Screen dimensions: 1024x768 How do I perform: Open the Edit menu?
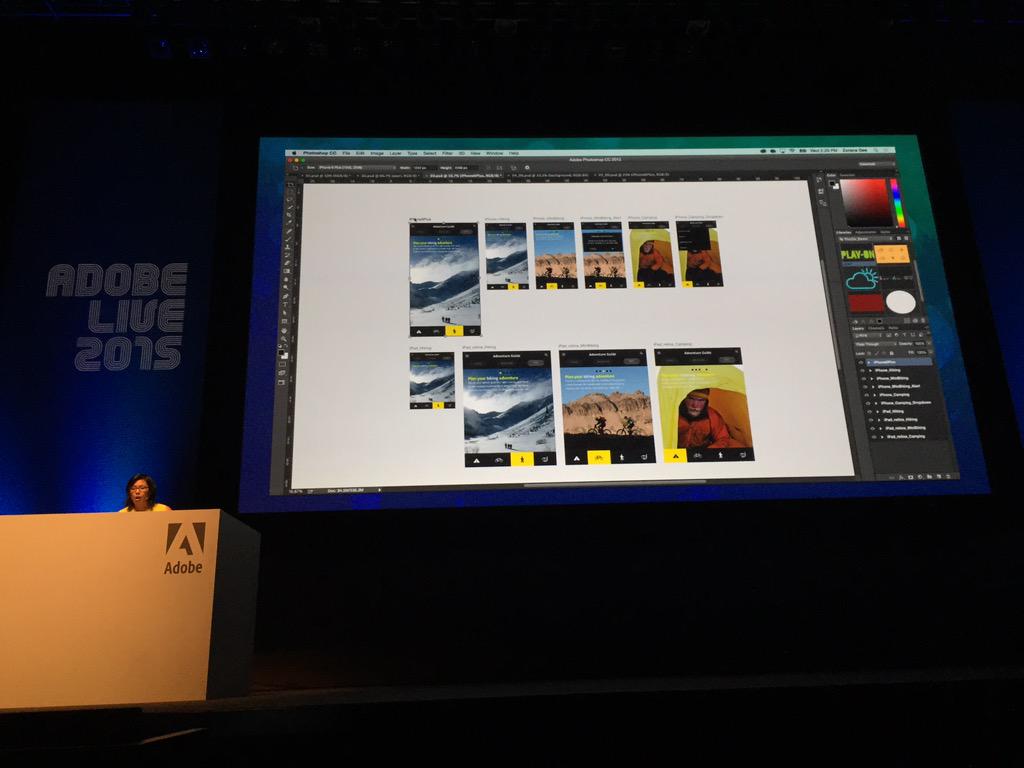[x=360, y=153]
